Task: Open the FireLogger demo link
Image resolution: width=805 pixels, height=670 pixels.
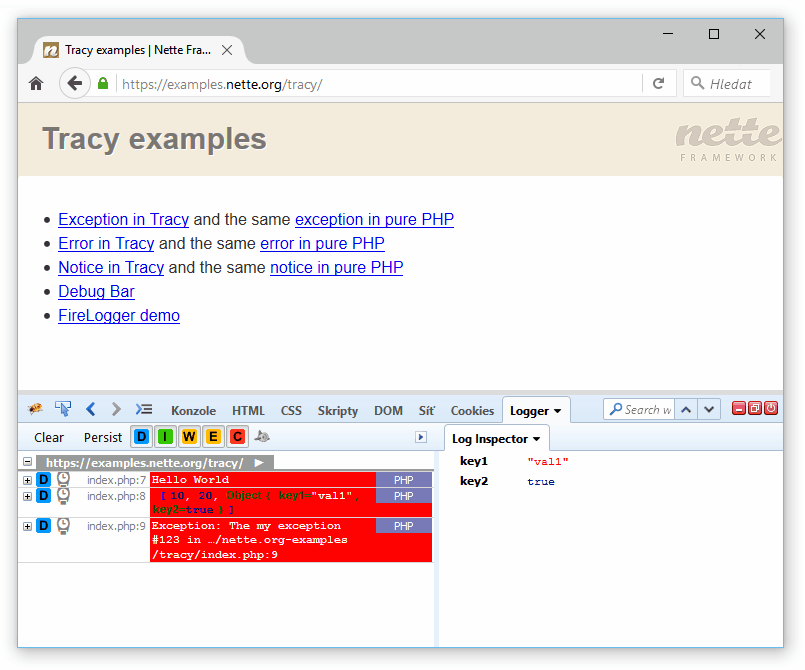Action: [x=119, y=316]
